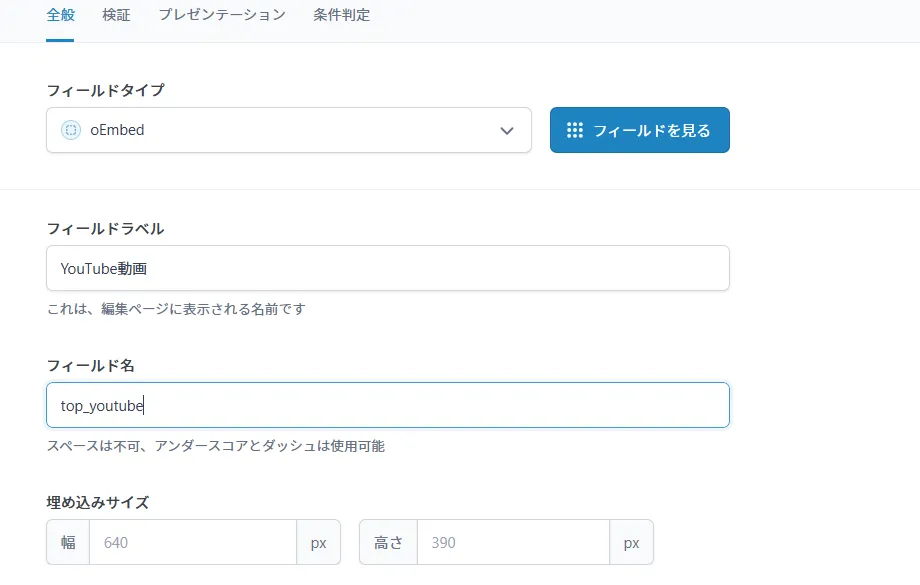The image size is (920, 585).
Task: Click the フィールド名 heading label
Action: (91, 366)
